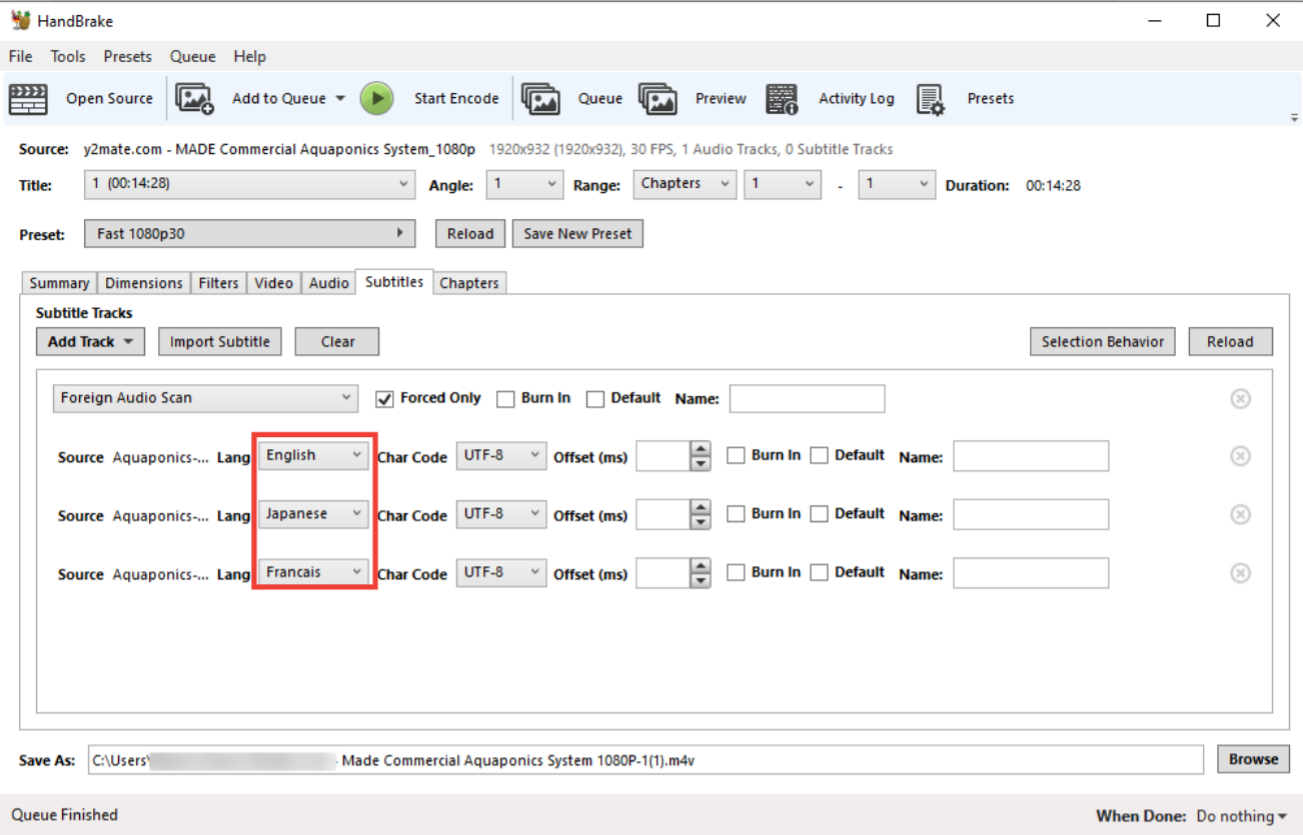
Task: Open the Range Chapters dropdown
Action: 685,185
